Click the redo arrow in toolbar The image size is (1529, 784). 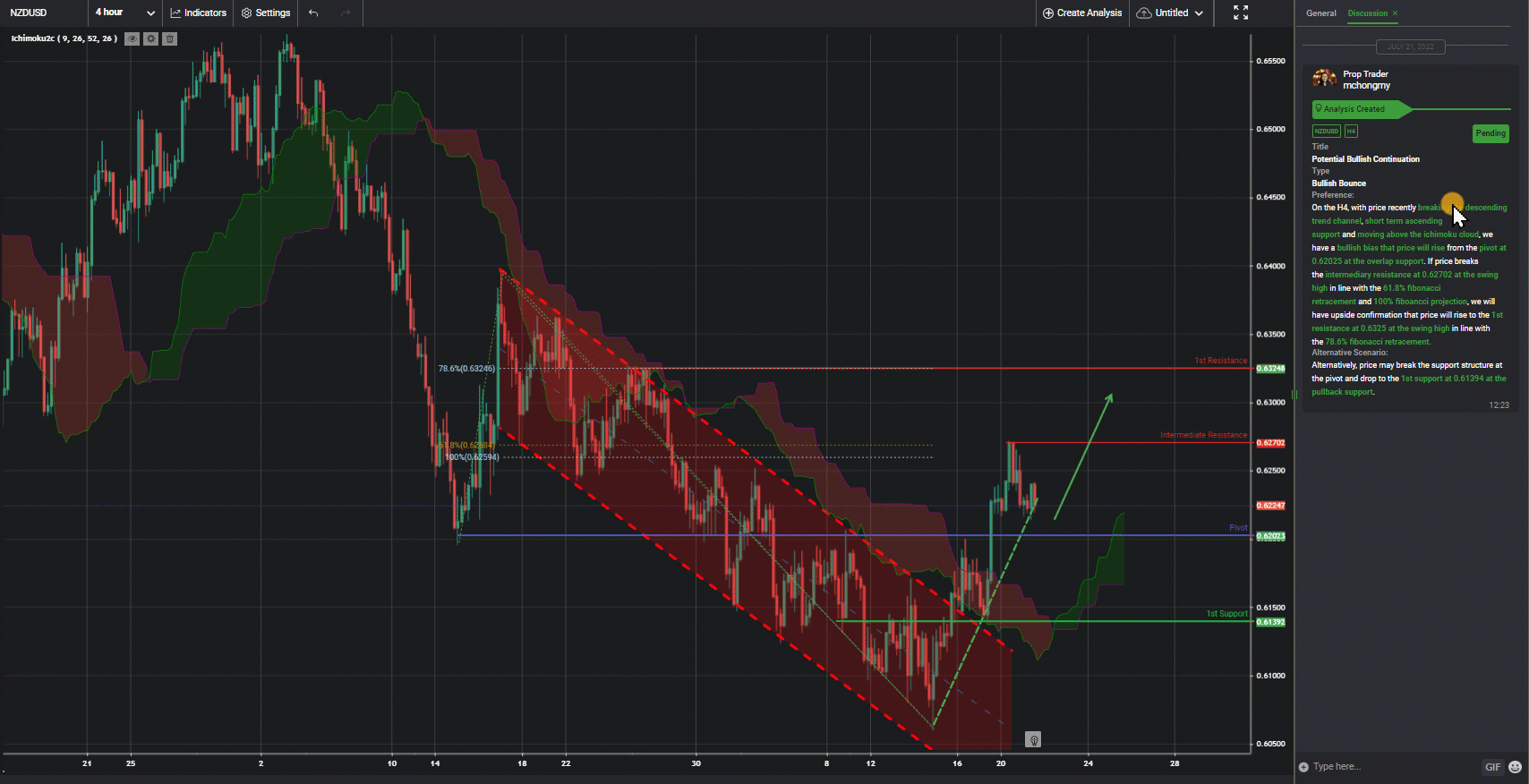click(x=346, y=13)
